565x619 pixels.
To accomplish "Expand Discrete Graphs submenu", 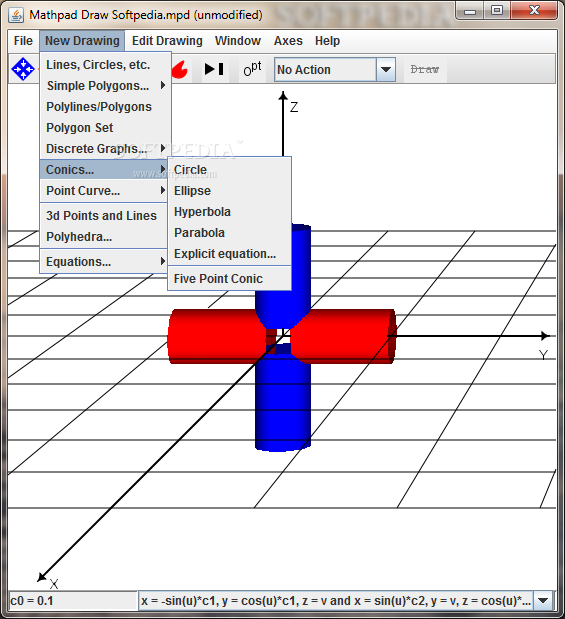I will (105, 148).
